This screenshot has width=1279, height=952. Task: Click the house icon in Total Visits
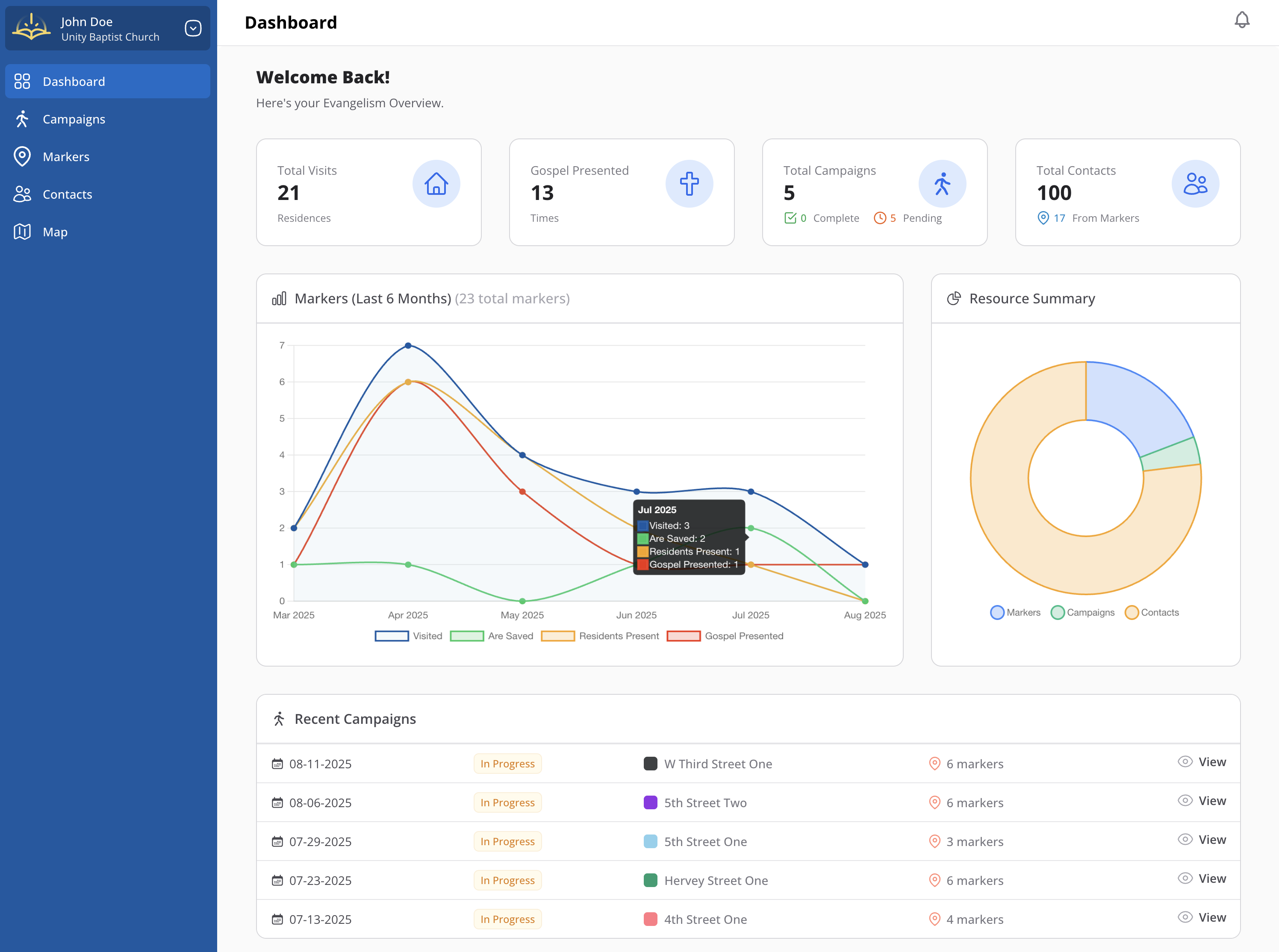[x=436, y=184]
